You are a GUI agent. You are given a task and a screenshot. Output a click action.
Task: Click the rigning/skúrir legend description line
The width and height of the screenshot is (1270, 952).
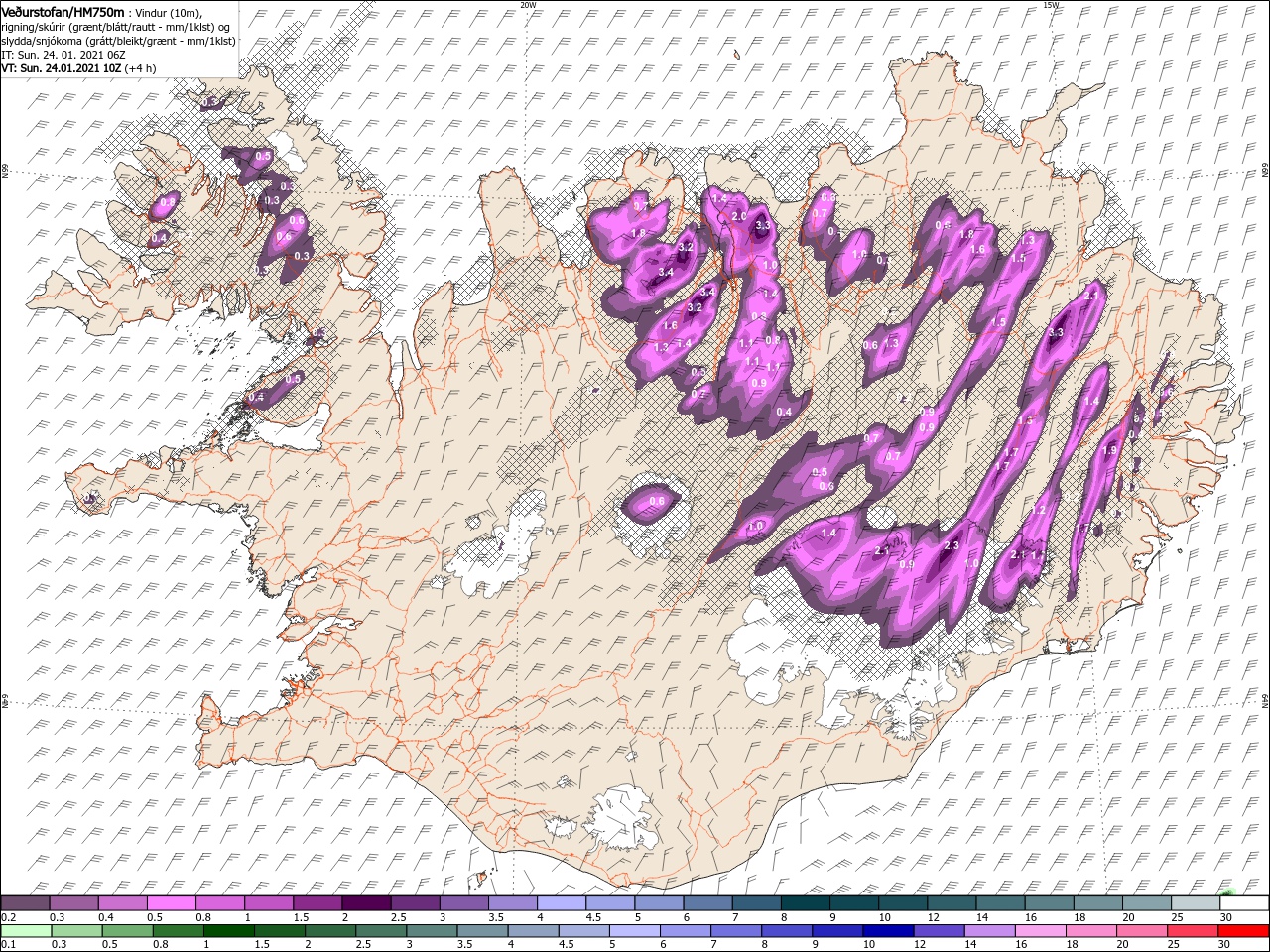click(x=114, y=26)
